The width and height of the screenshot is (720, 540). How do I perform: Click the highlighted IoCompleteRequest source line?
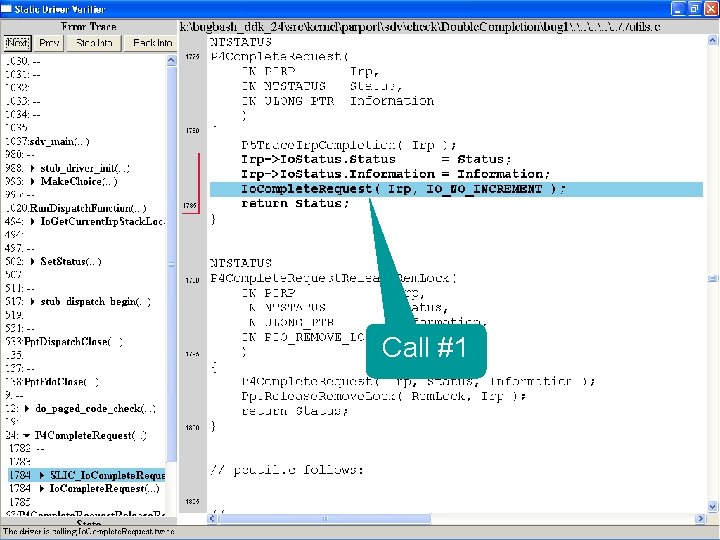[x=456, y=189]
